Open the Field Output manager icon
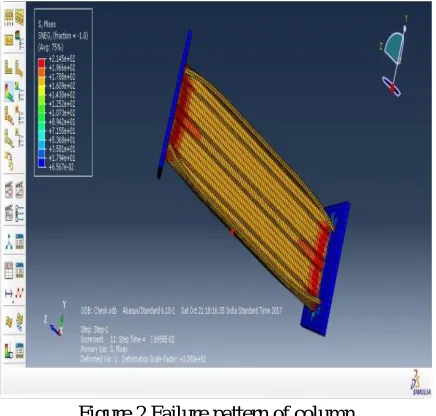 tap(20, 270)
